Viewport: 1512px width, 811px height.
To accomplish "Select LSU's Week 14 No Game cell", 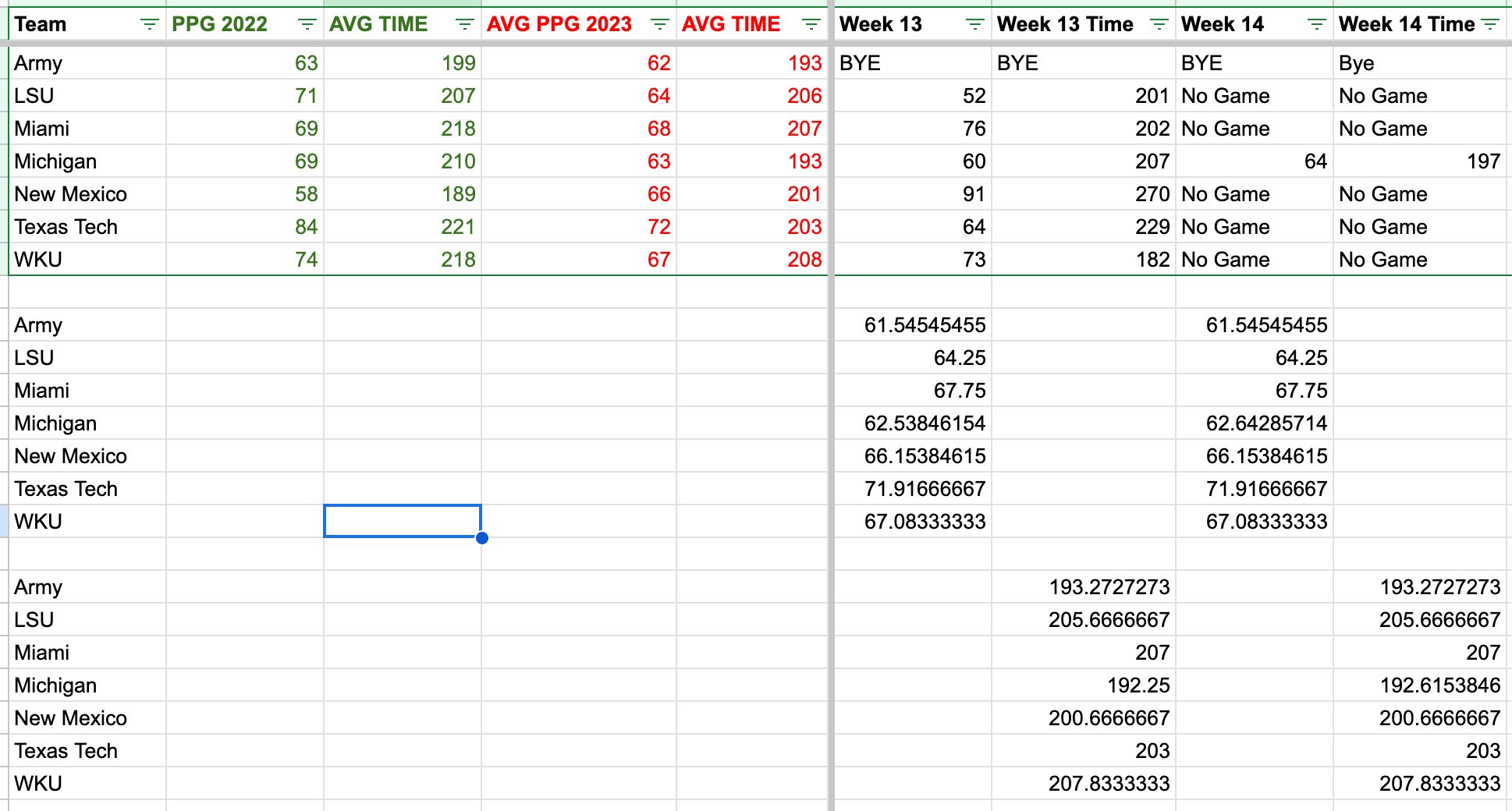I will (1255, 96).
